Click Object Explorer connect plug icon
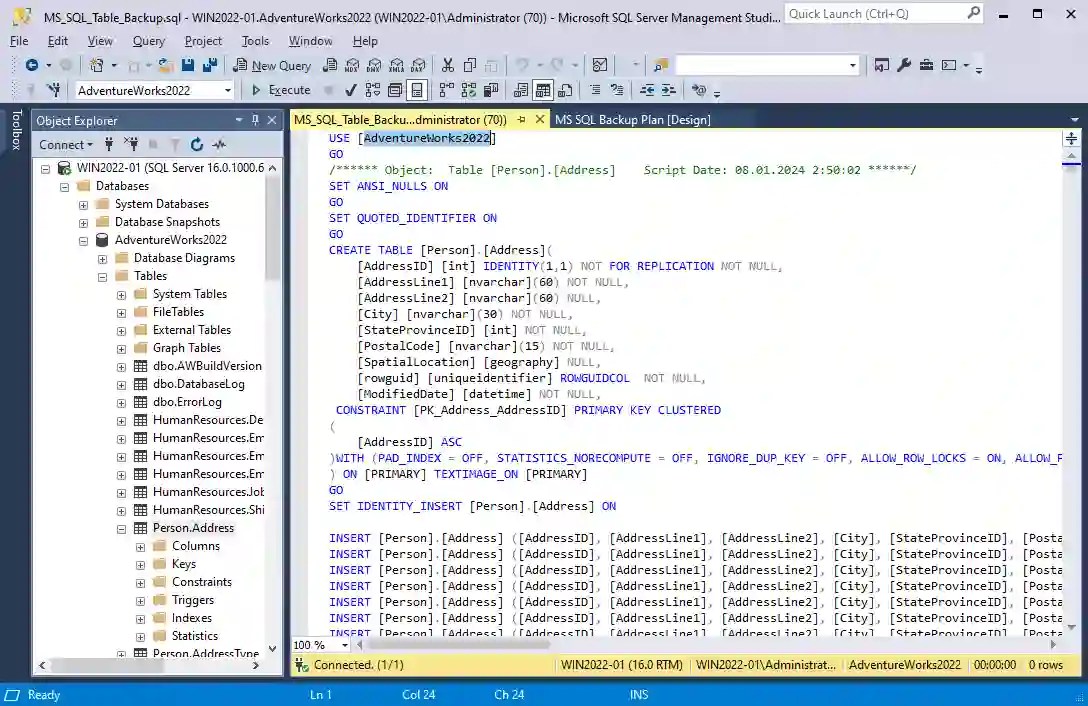The width and height of the screenshot is (1088, 706). tap(109, 144)
